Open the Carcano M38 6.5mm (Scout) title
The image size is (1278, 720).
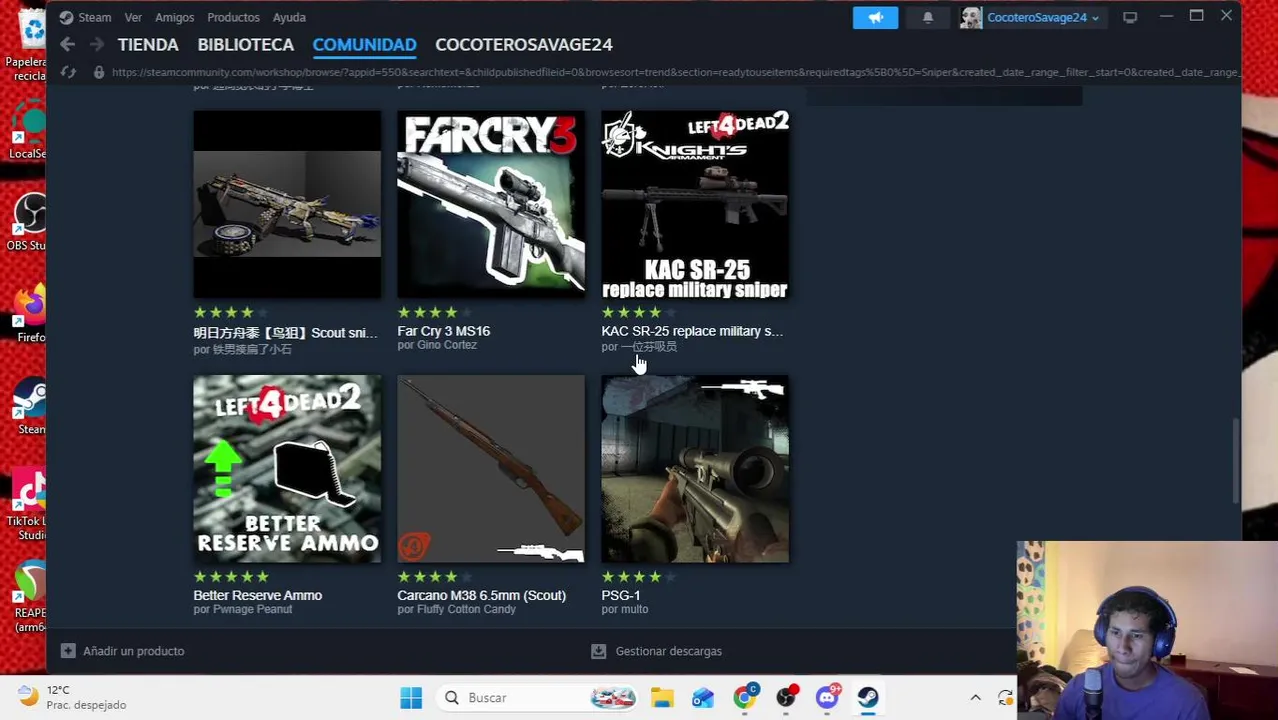pyautogui.click(x=481, y=595)
